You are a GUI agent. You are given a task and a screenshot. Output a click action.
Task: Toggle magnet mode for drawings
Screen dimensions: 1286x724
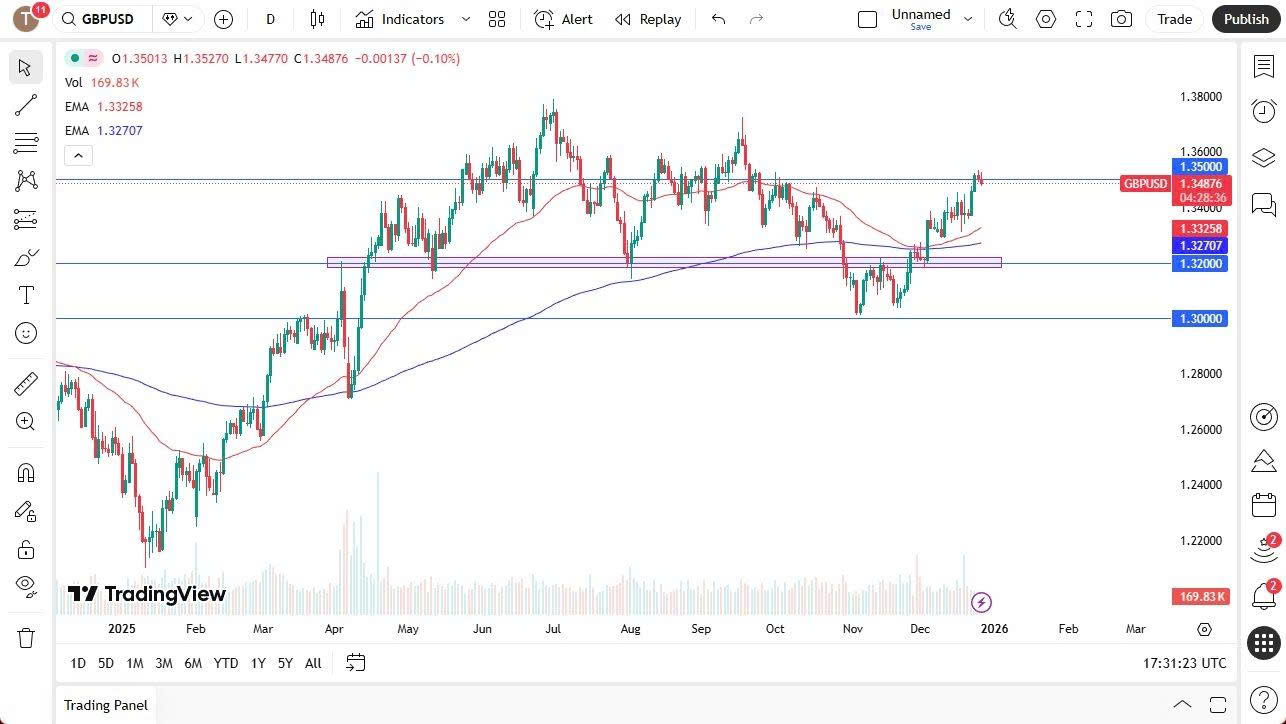pos(25,473)
